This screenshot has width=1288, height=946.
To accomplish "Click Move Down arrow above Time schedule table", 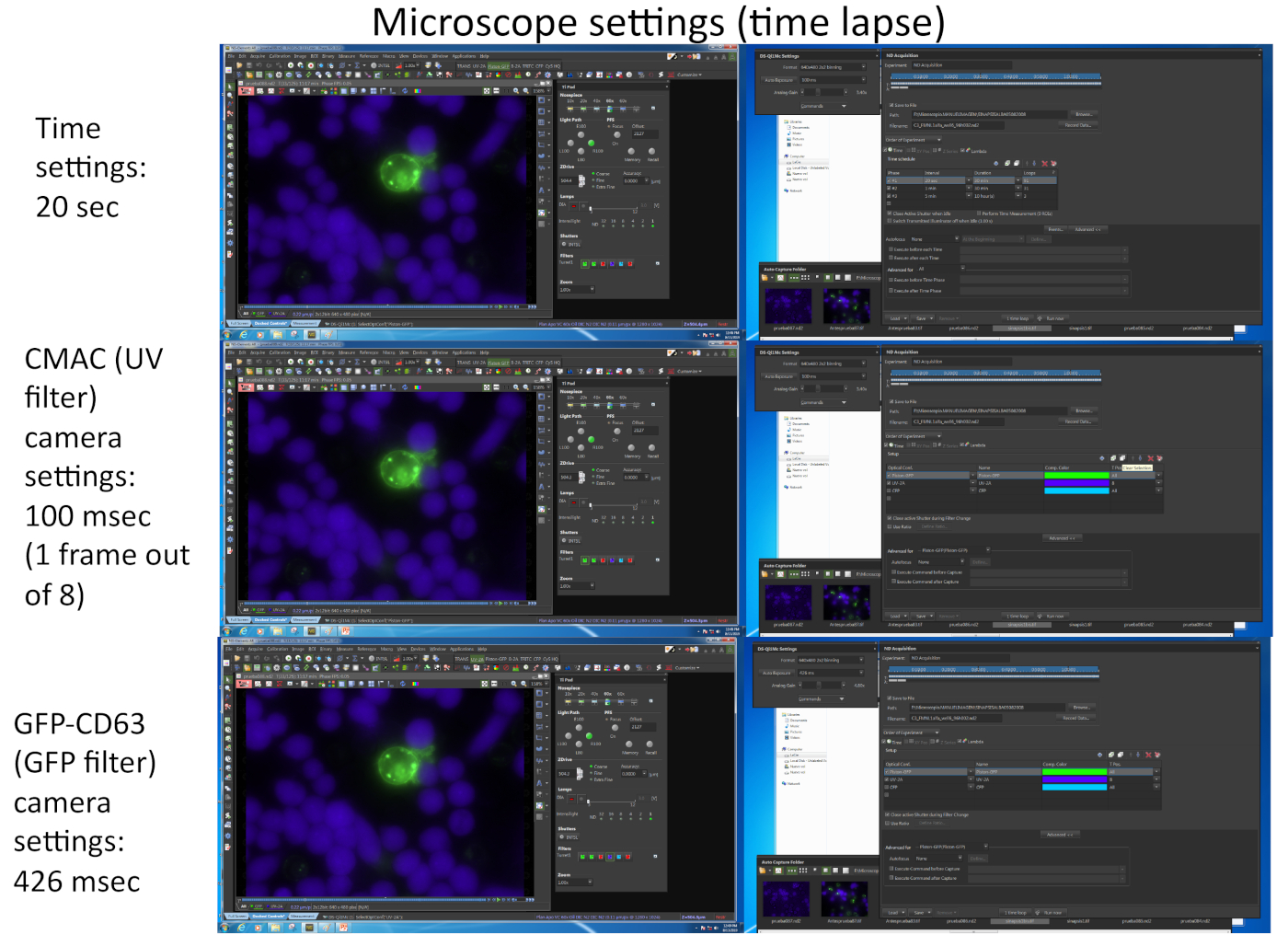I will tap(1034, 163).
